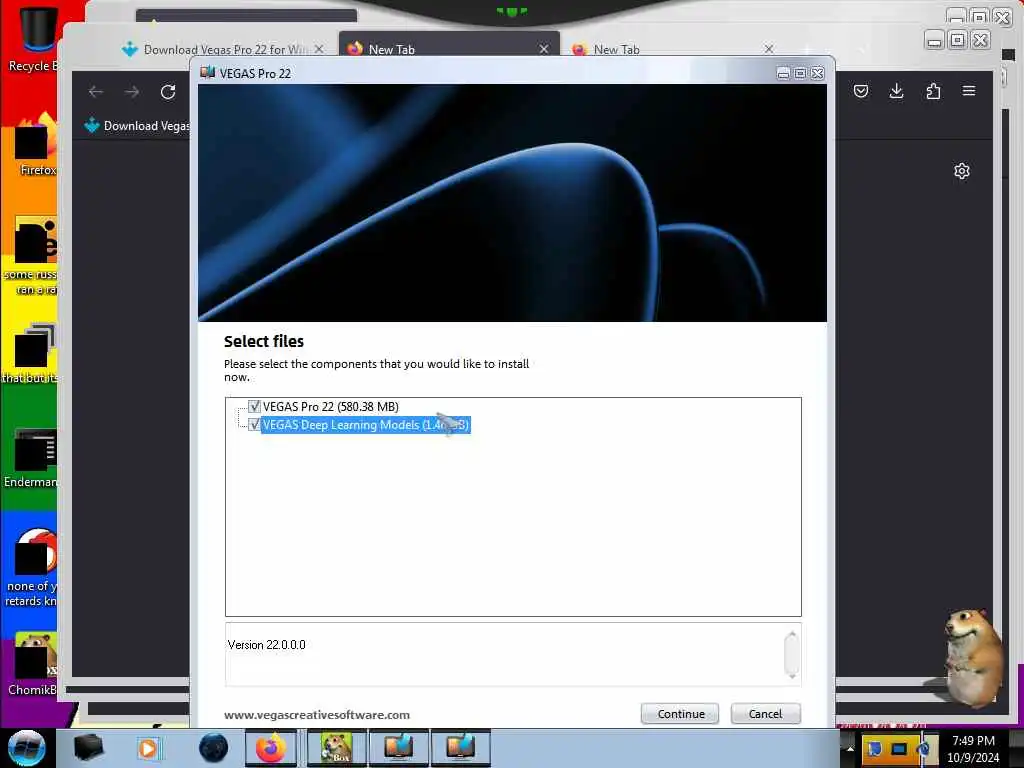Open the Enderman desktop icon
The width and height of the screenshot is (1024, 768).
(x=31, y=457)
